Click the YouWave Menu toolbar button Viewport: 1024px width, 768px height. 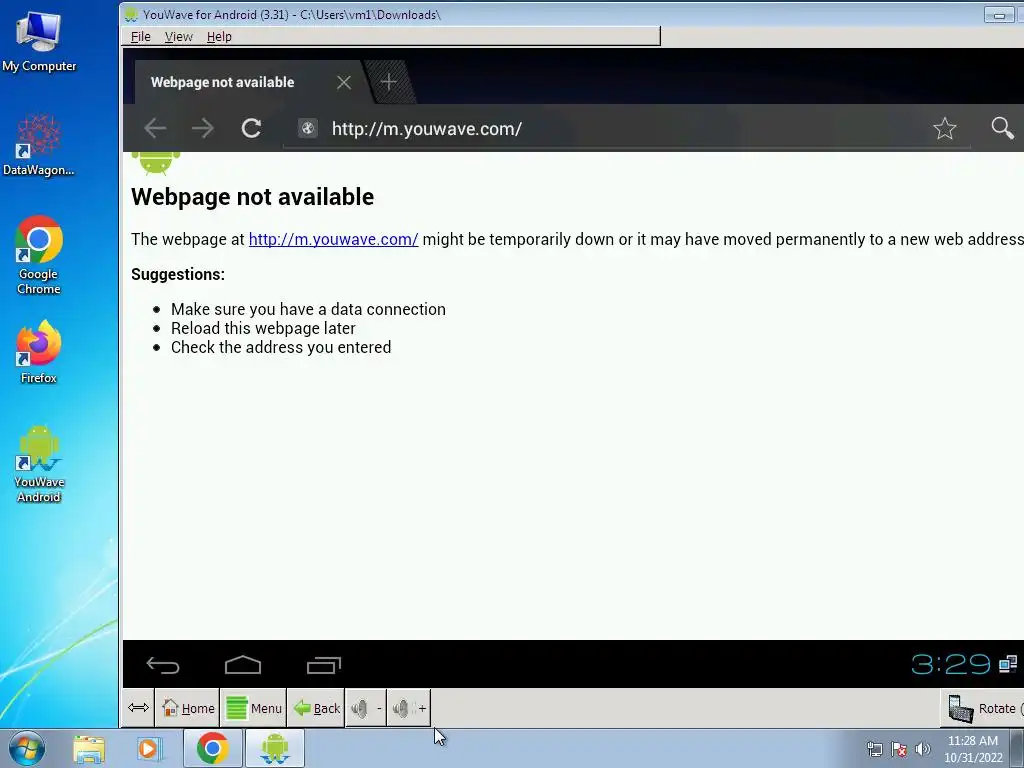(x=253, y=708)
